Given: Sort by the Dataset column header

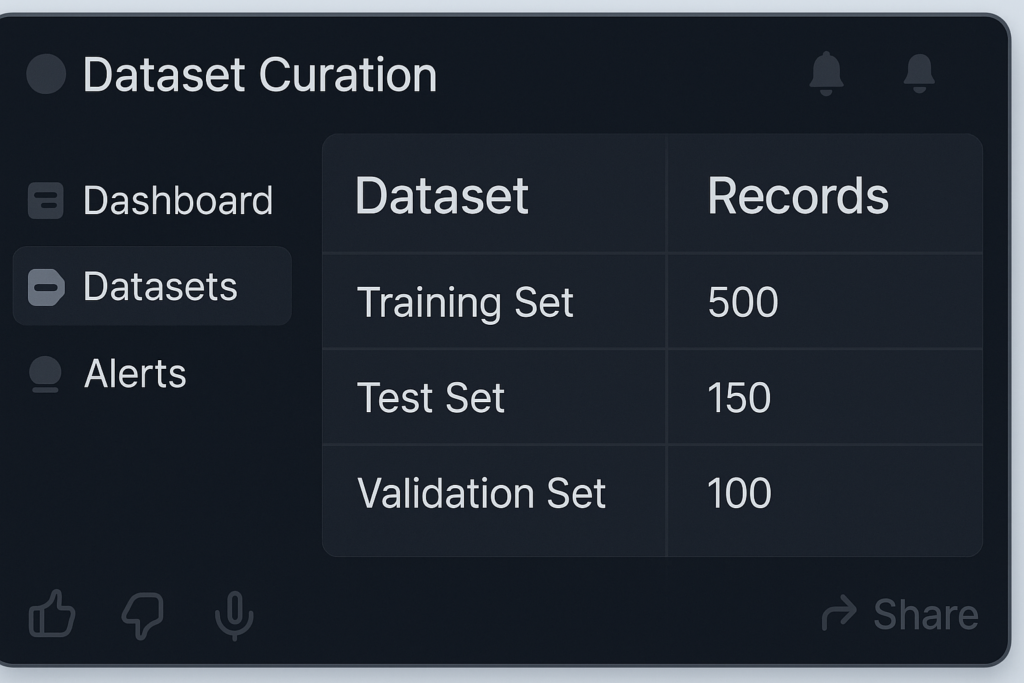Looking at the screenshot, I should tap(442, 196).
